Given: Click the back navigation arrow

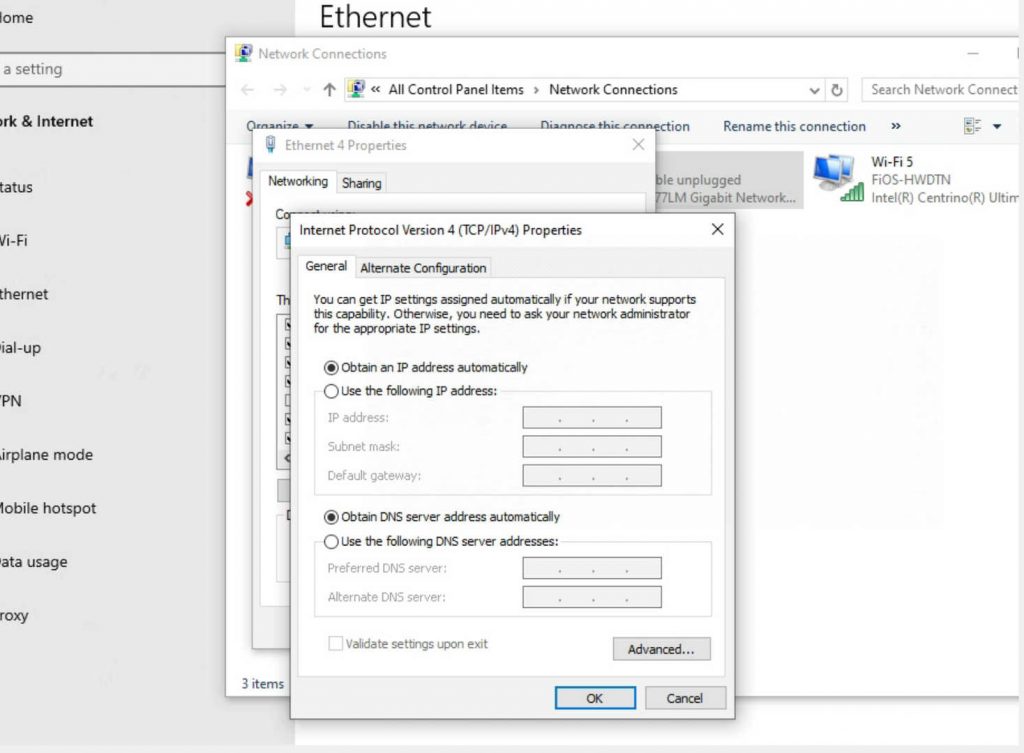Looking at the screenshot, I should point(248,89).
